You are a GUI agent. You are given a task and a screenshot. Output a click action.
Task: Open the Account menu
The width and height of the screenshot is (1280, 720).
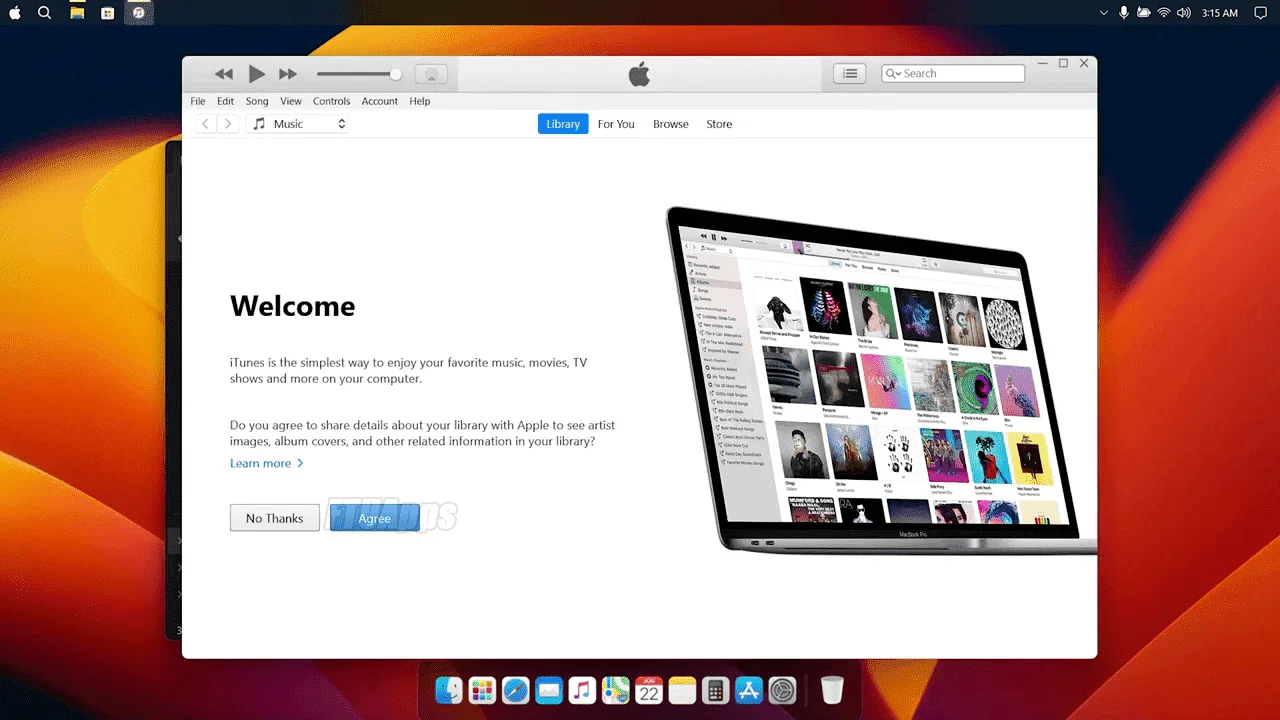pyautogui.click(x=380, y=101)
